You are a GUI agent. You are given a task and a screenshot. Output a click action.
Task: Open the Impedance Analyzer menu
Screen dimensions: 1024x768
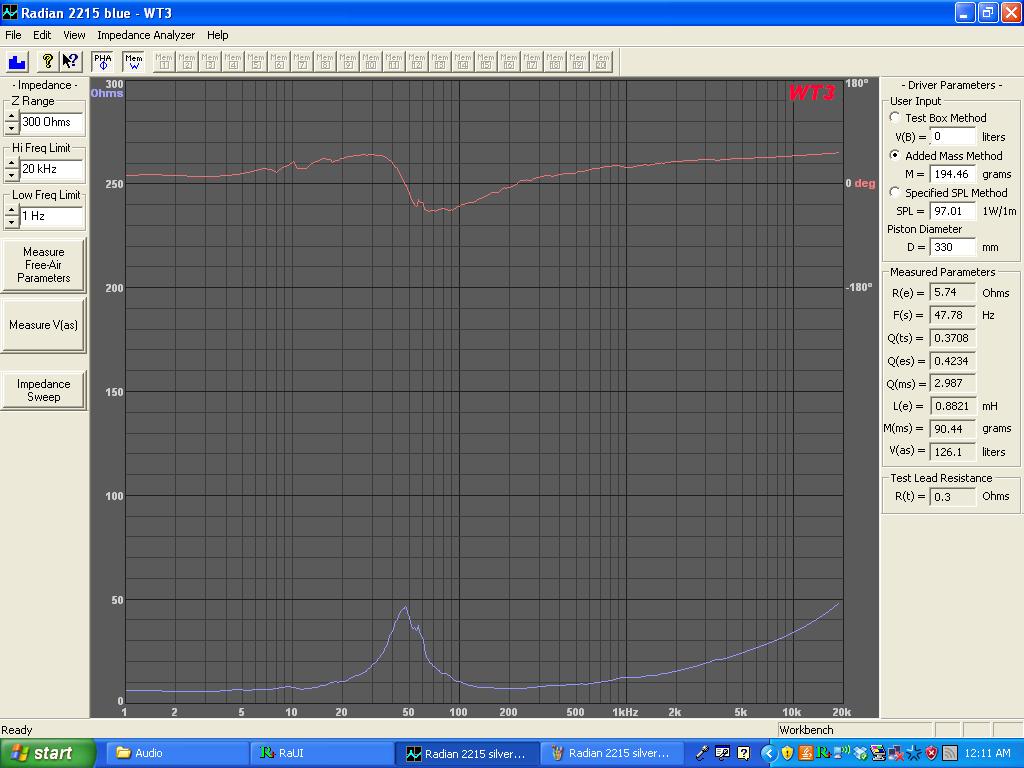(146, 35)
